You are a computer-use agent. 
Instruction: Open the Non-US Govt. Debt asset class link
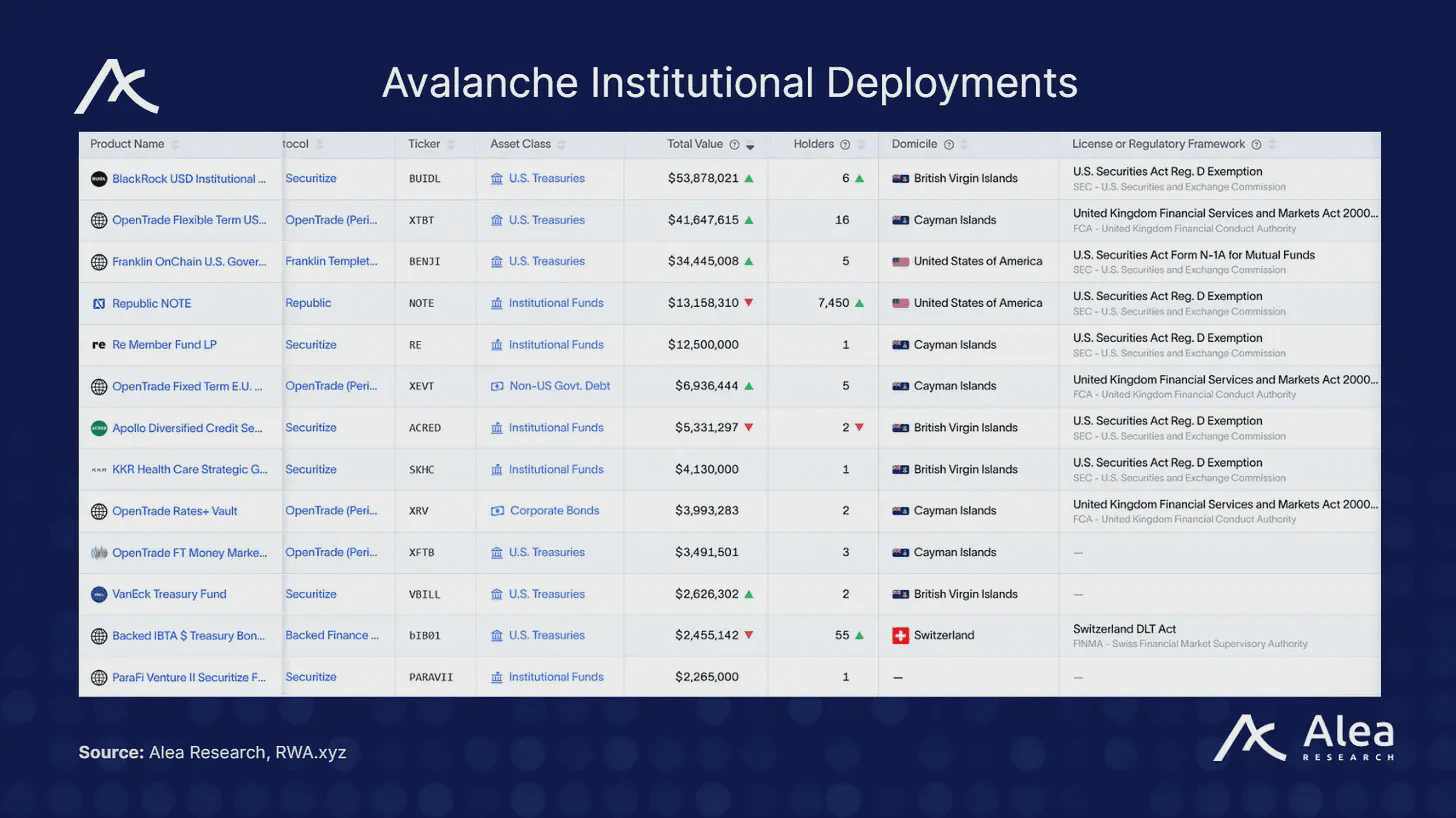pos(560,386)
